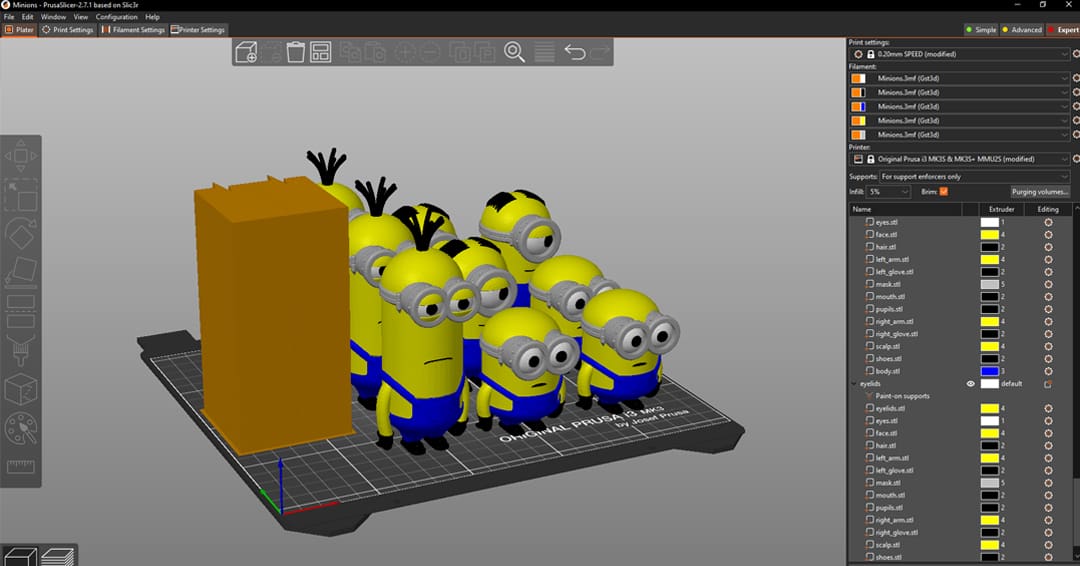Viewport: 1080px width, 566px height.
Task: Collapse the eyelids object tree node
Action: point(854,384)
